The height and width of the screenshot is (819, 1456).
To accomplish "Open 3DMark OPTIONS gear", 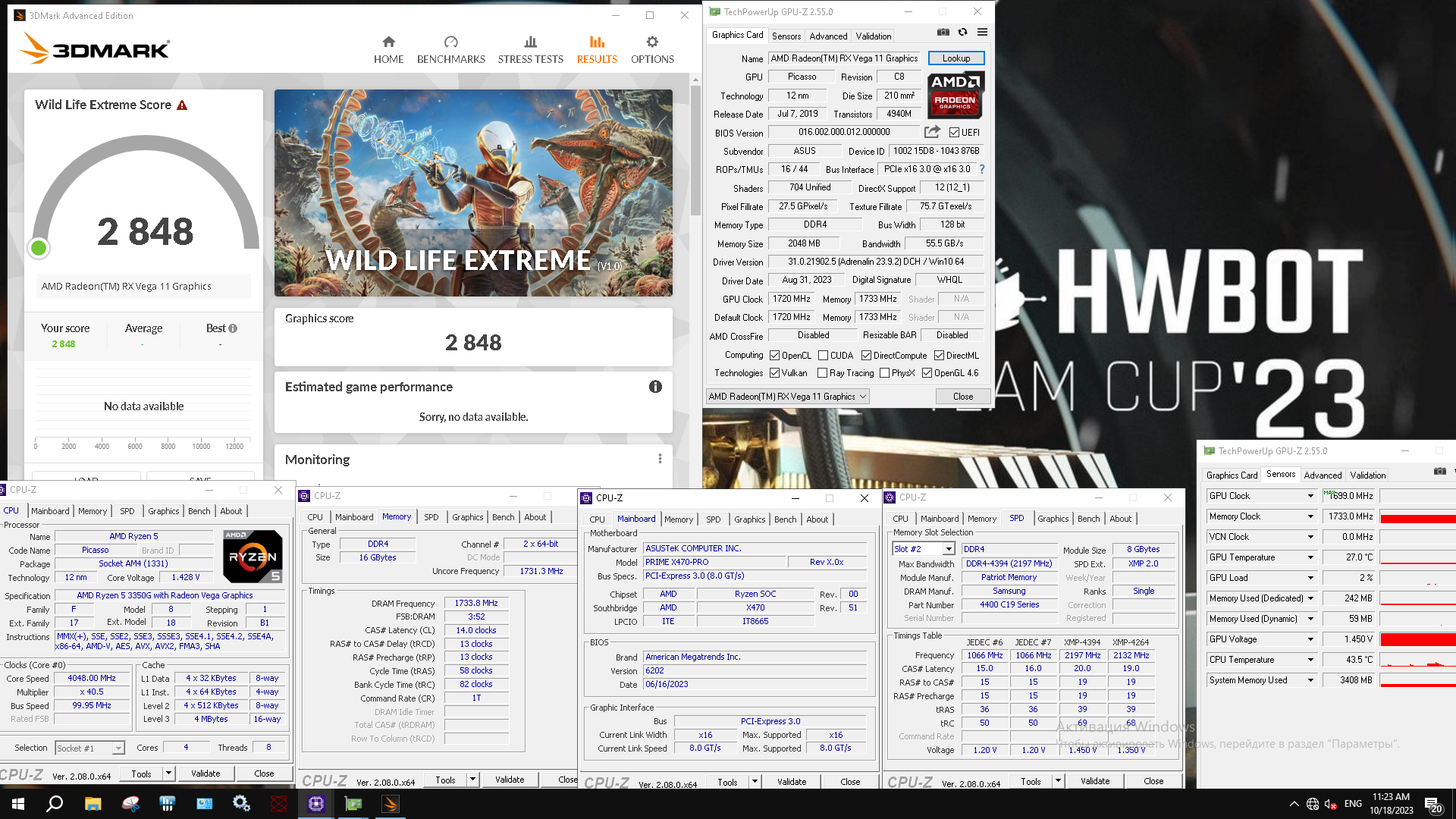I will [x=652, y=50].
